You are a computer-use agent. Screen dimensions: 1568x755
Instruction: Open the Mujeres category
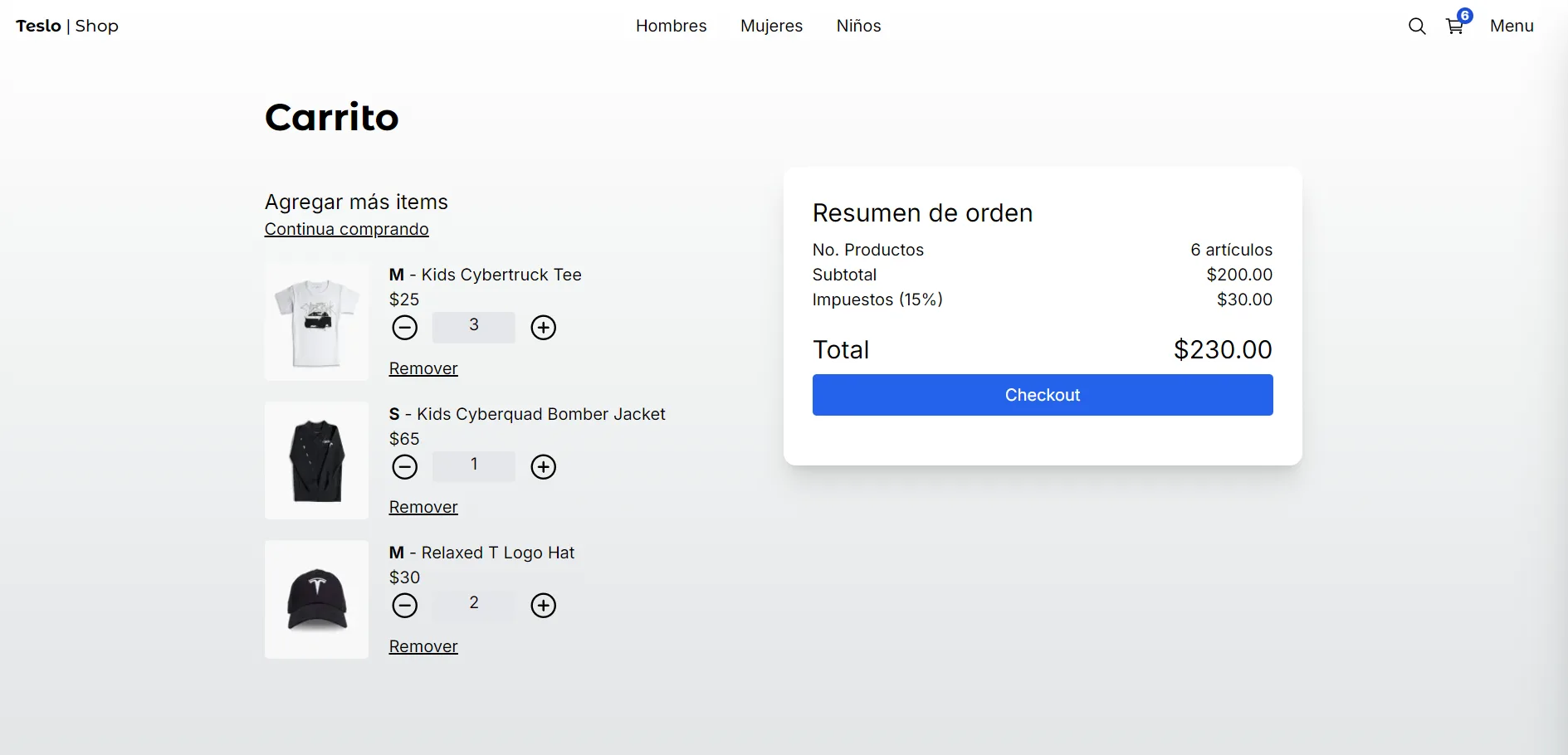coord(771,26)
